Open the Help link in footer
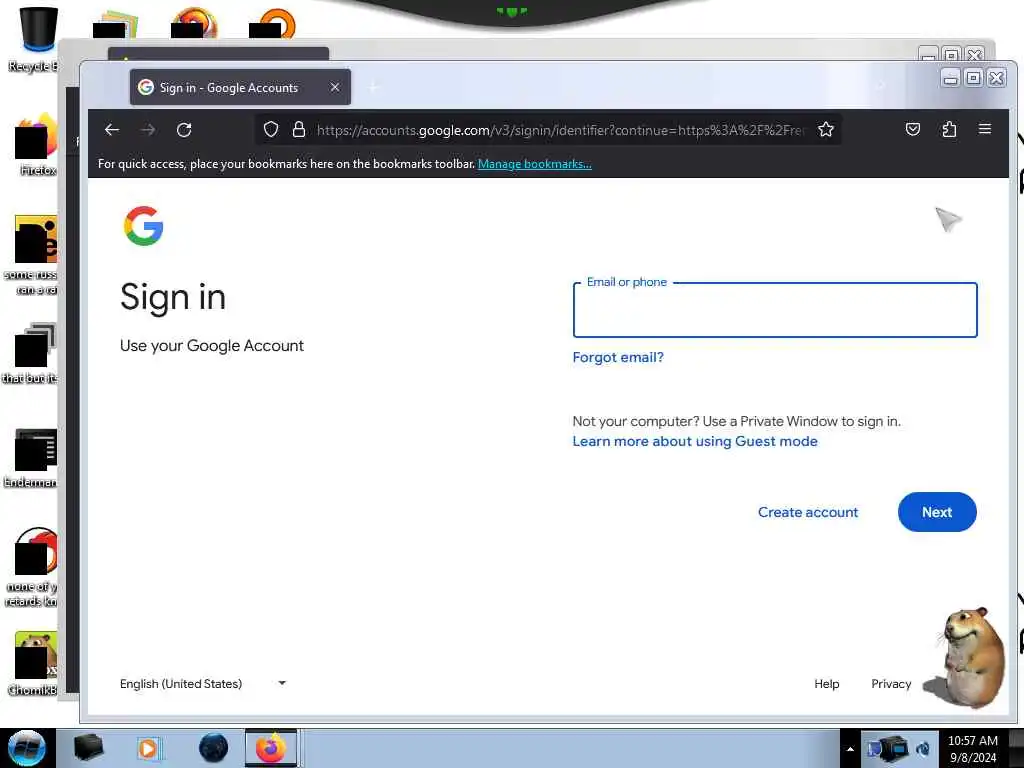1024x768 pixels. [x=826, y=684]
